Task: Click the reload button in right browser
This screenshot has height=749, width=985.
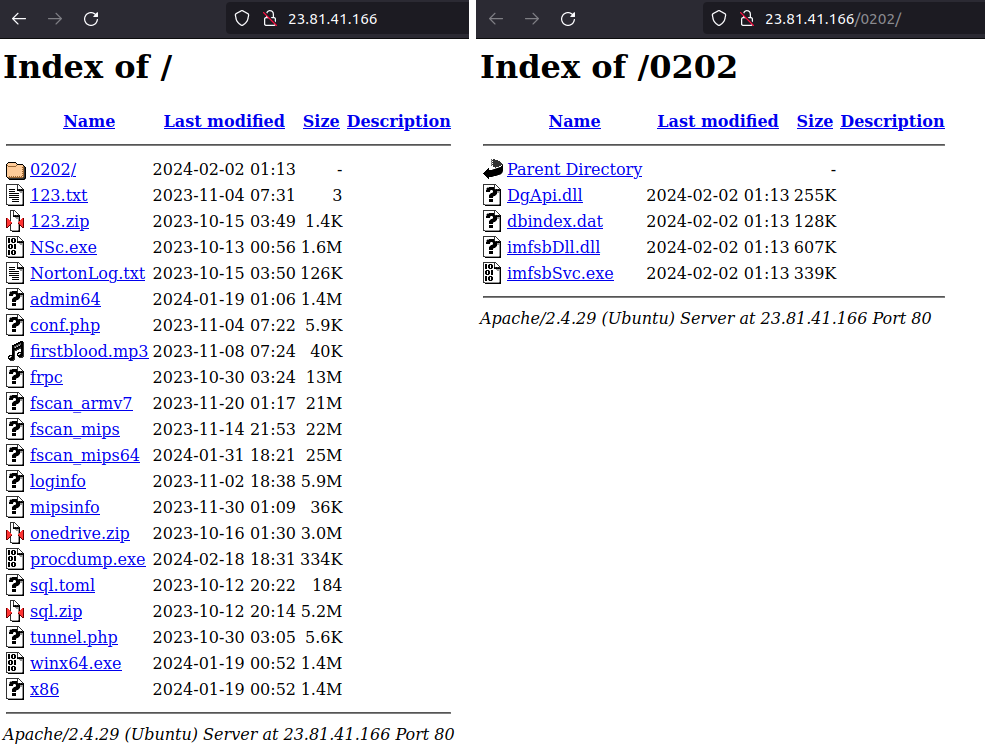Action: point(568,18)
